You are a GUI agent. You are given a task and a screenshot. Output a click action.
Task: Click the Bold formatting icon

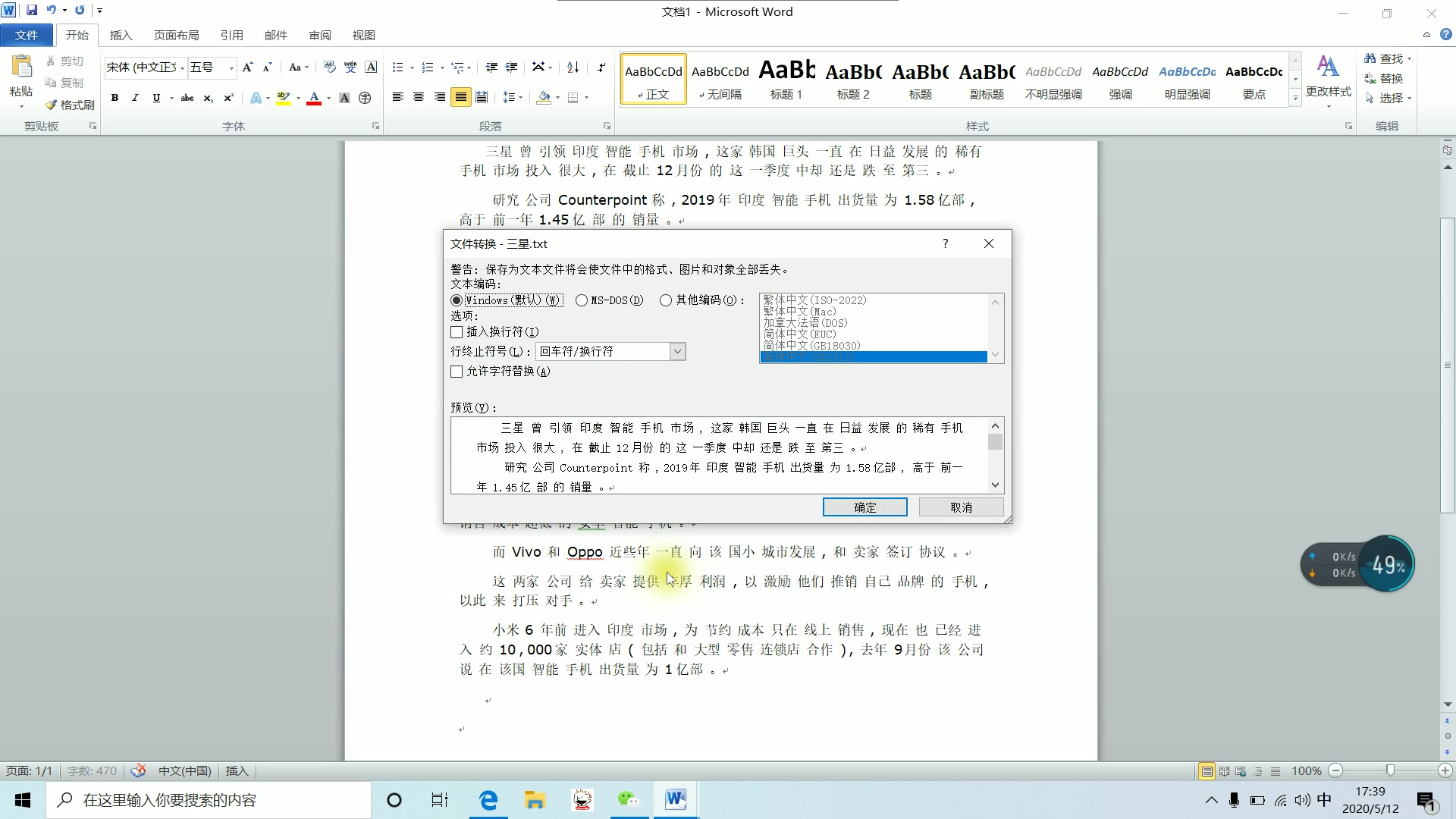115,98
